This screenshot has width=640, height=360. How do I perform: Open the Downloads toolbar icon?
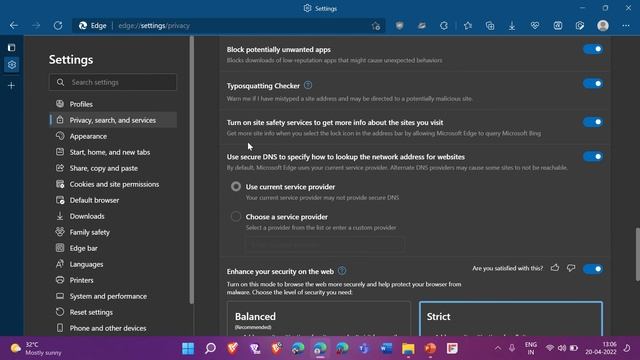(x=512, y=26)
